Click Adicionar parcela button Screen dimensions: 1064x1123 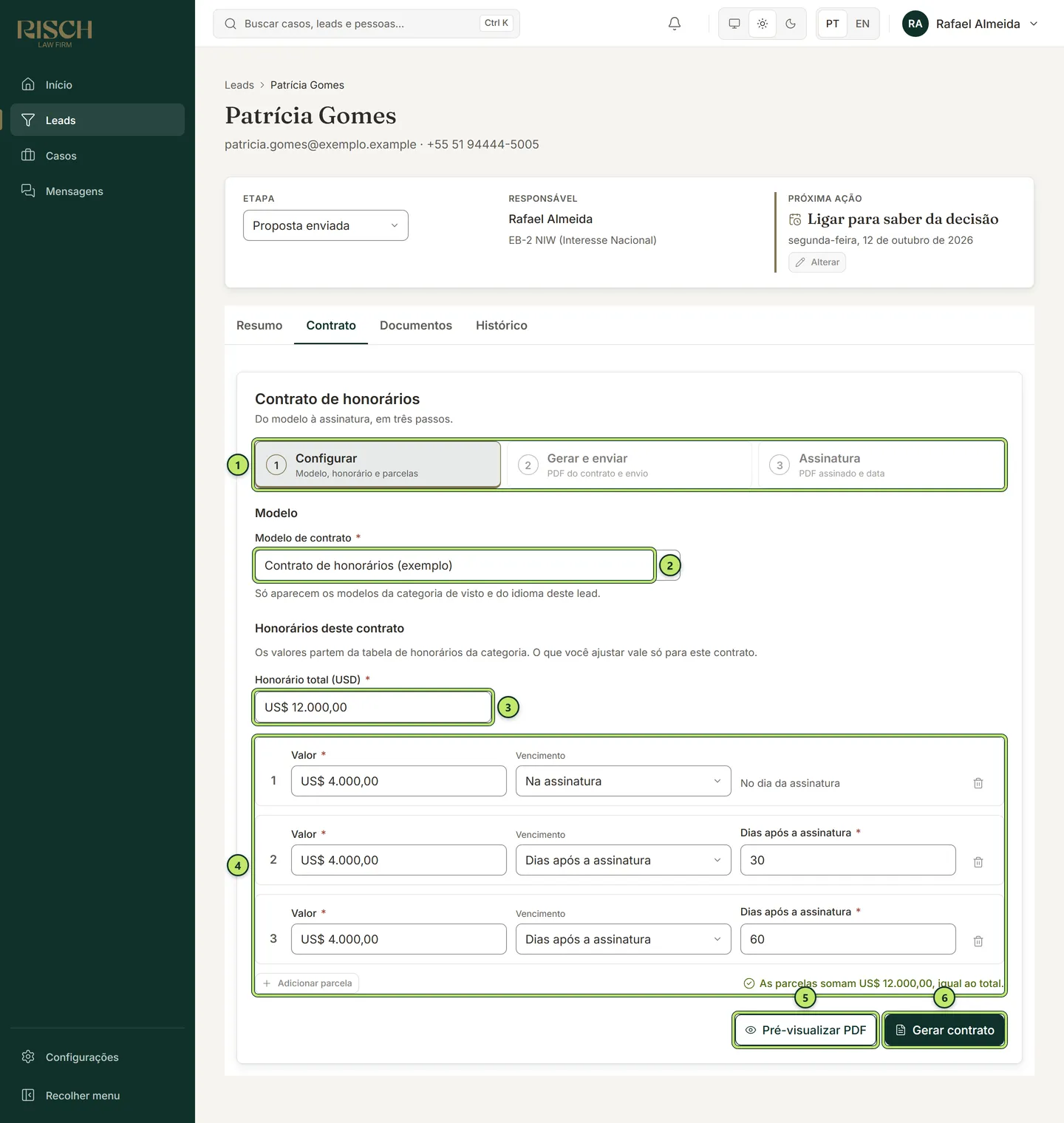click(307, 983)
